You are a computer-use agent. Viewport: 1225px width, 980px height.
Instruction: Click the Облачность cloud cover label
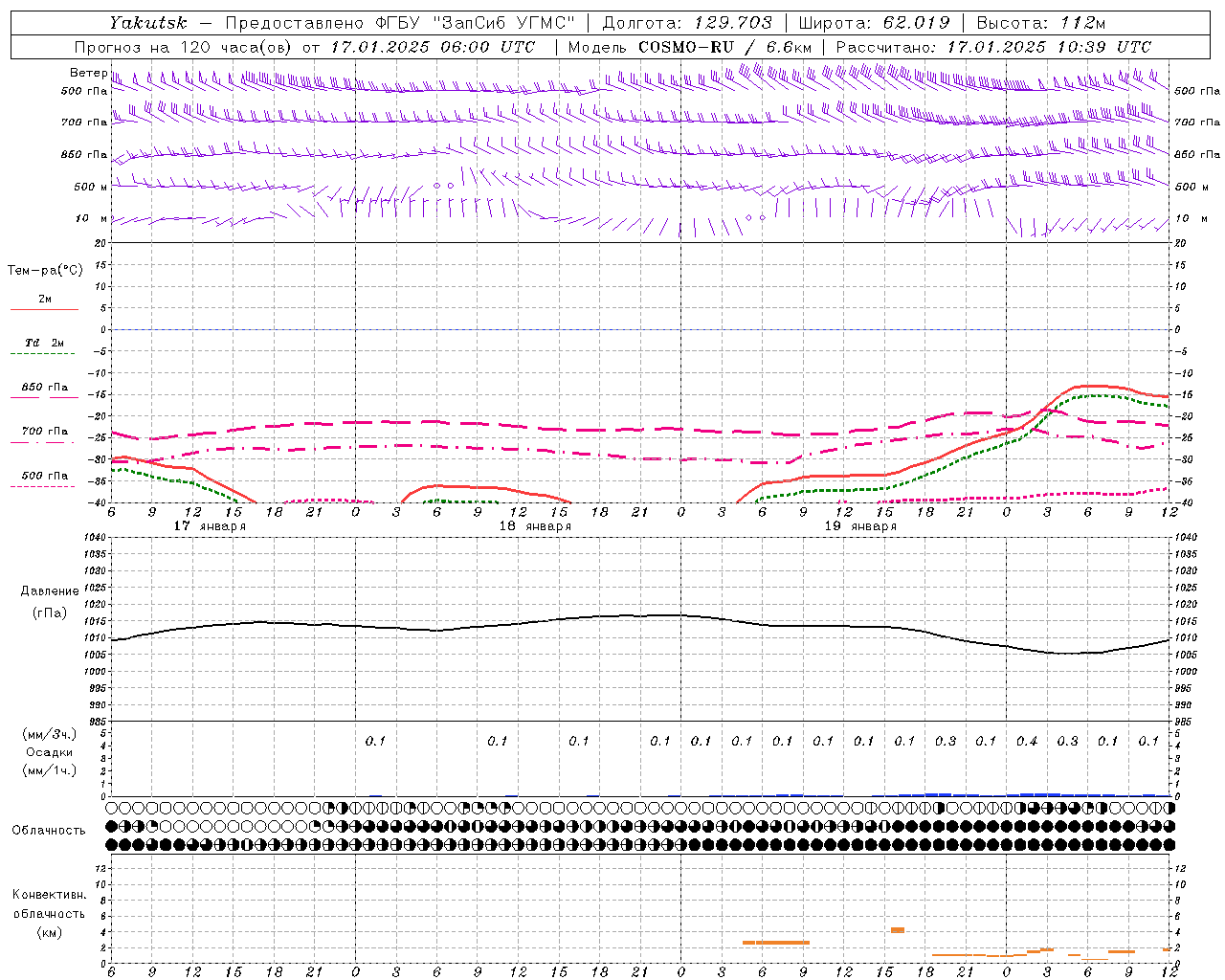coord(49,830)
